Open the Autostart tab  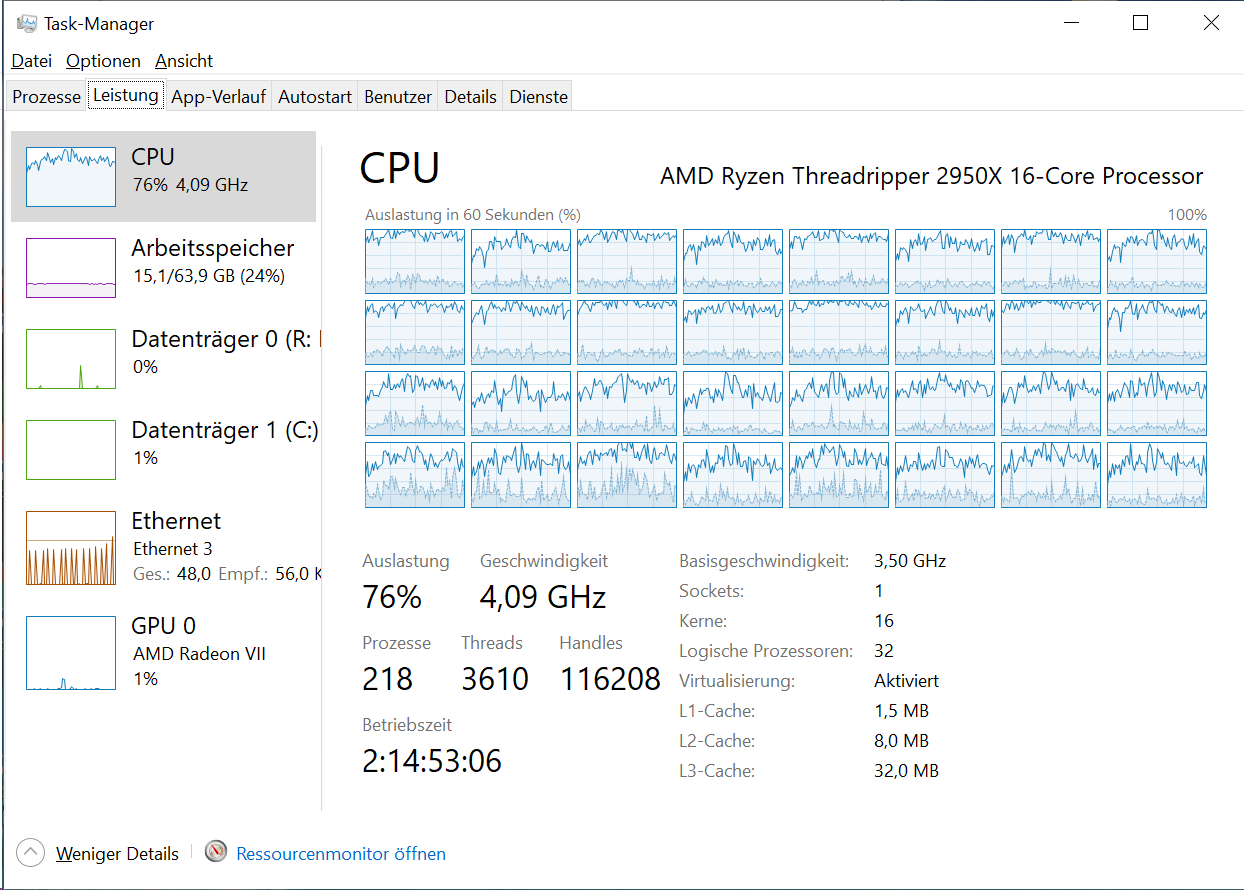pyautogui.click(x=315, y=97)
